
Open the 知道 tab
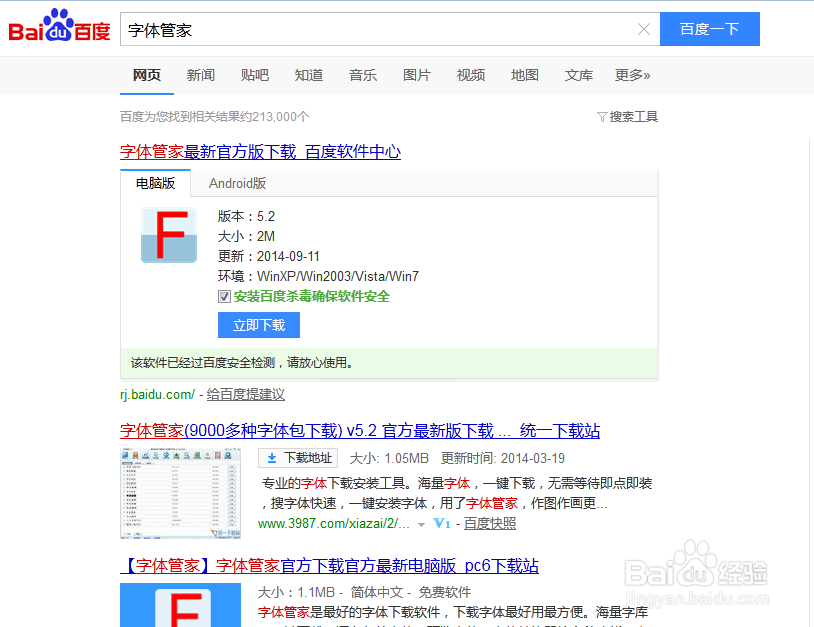308,75
